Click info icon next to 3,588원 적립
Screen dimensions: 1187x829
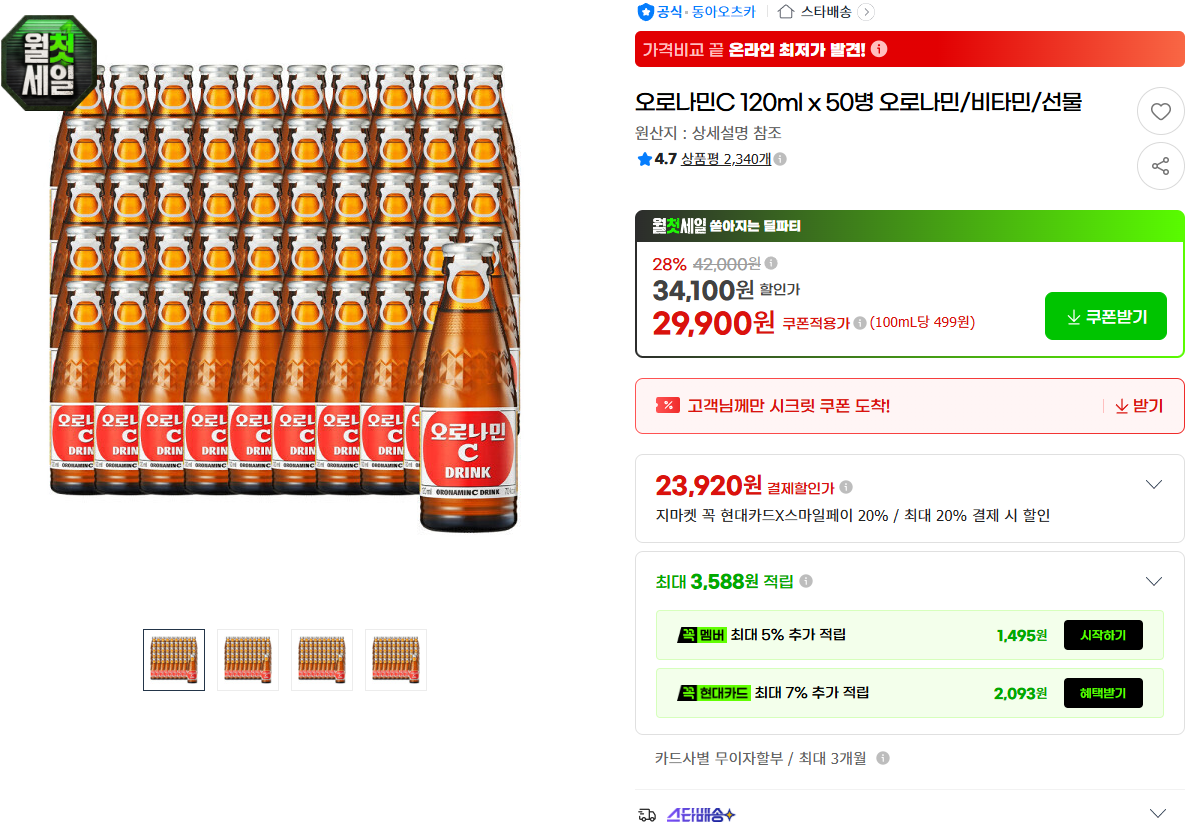pos(806,581)
